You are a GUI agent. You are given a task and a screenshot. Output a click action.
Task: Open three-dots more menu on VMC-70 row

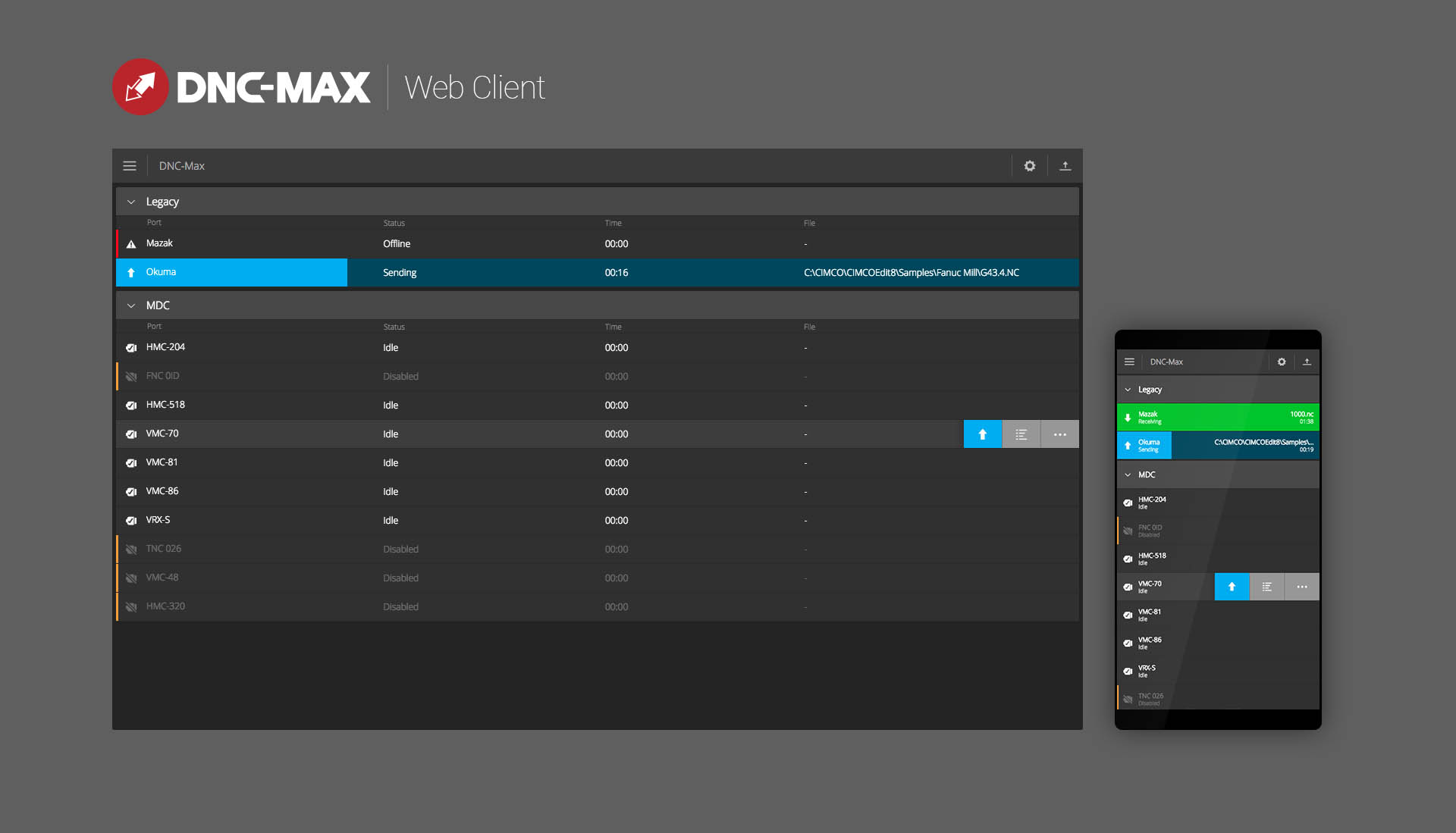pyautogui.click(x=1059, y=434)
